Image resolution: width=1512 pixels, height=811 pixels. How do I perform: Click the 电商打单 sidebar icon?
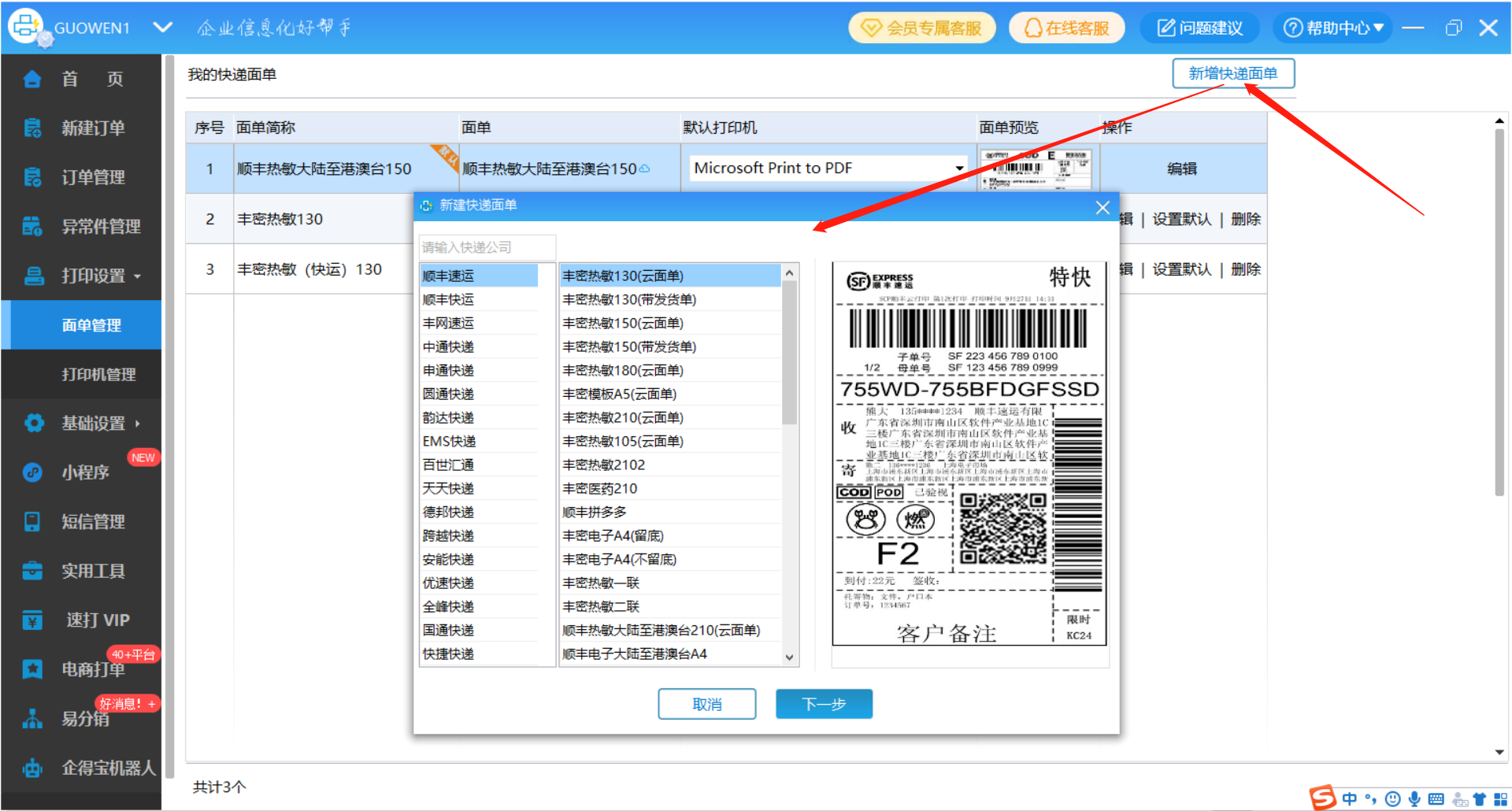32,669
